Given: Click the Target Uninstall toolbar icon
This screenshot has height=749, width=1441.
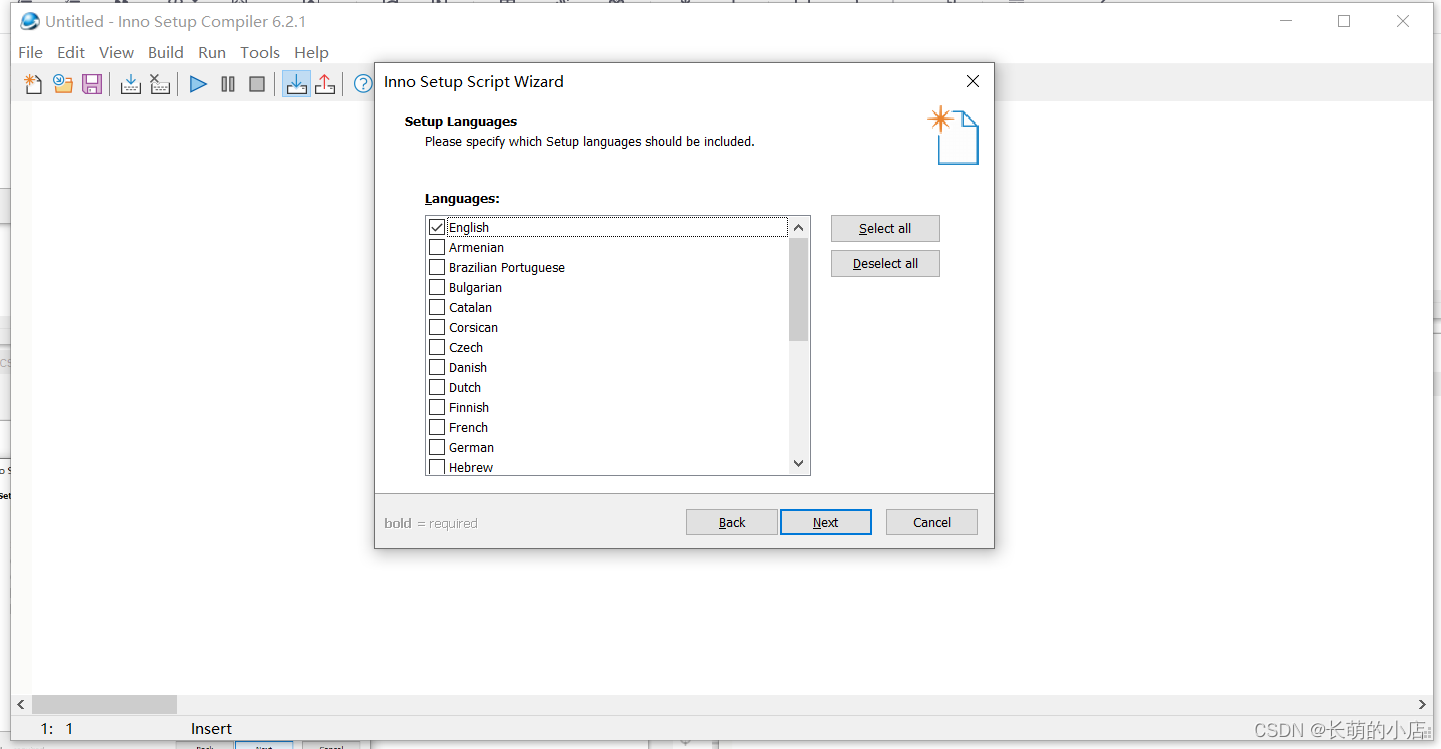Looking at the screenshot, I should [x=325, y=84].
